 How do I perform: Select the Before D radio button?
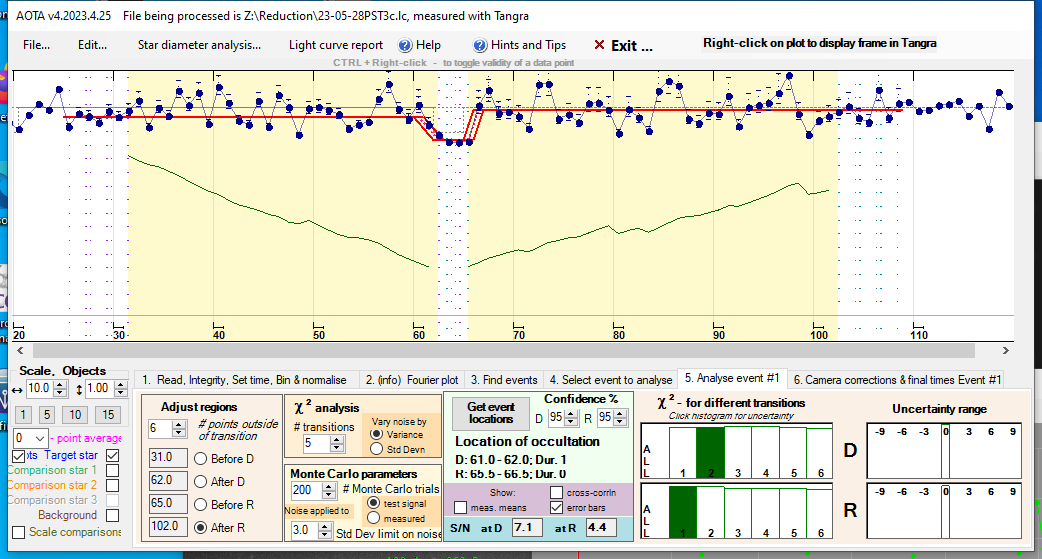point(201,459)
